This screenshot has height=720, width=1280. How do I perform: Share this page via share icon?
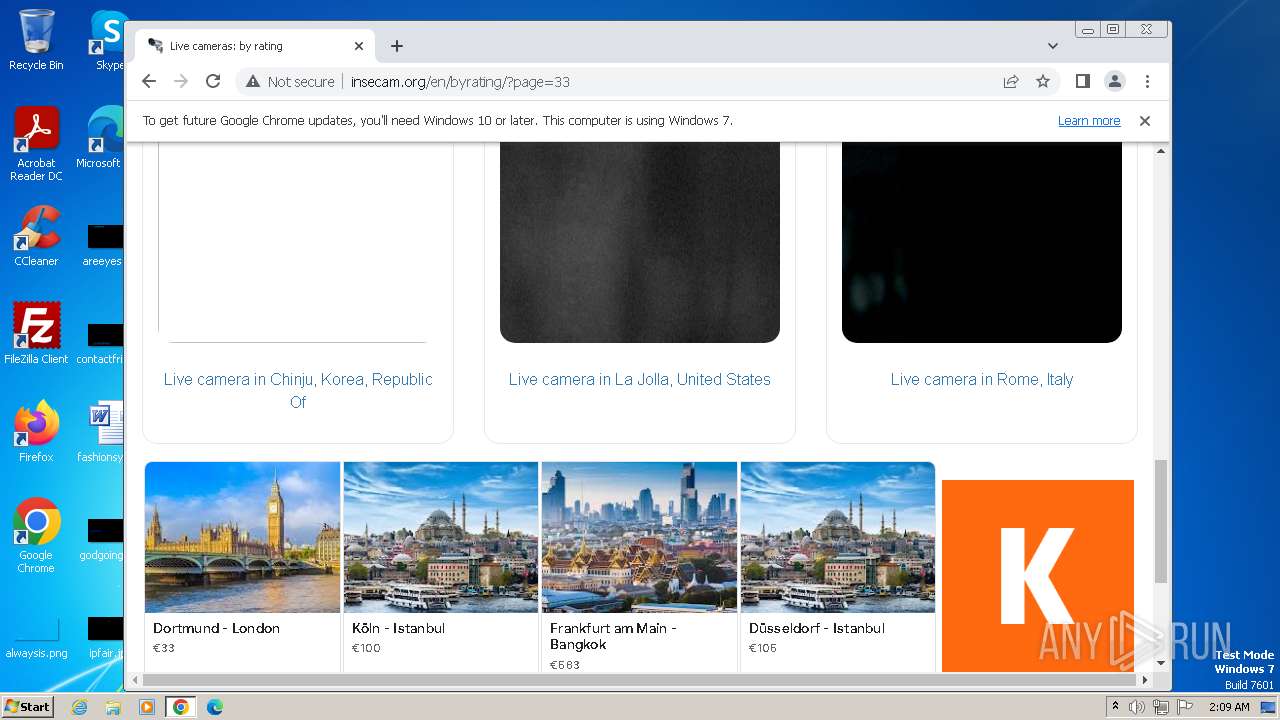(1011, 81)
